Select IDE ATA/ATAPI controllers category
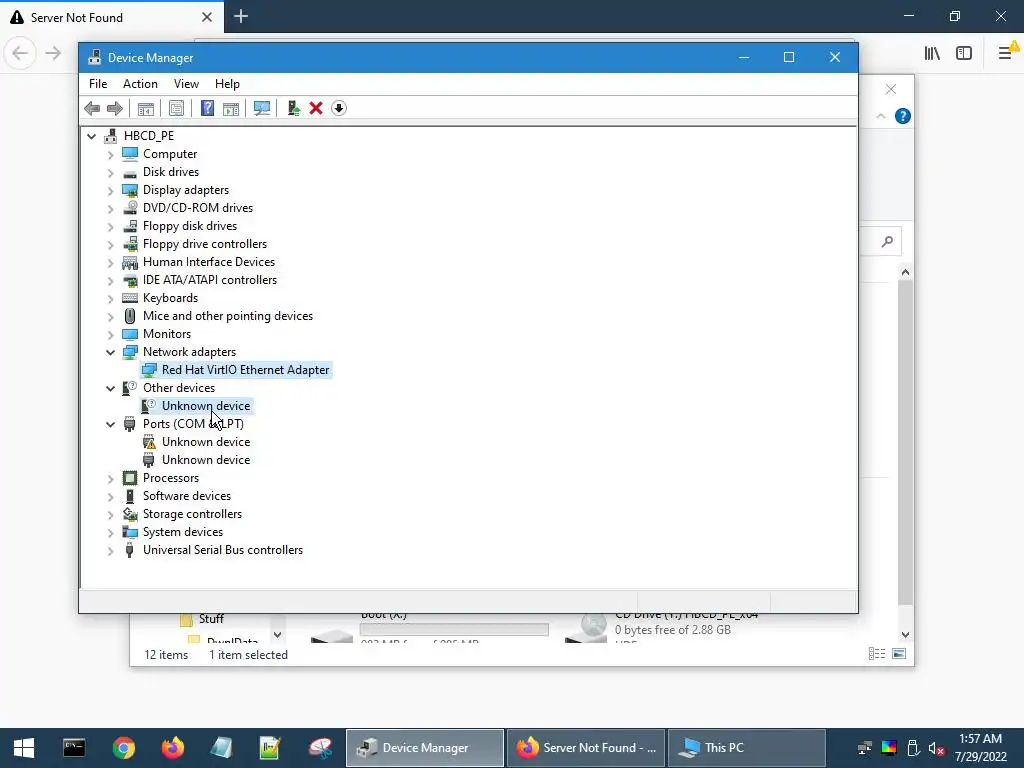Image resolution: width=1024 pixels, height=768 pixels. [x=210, y=280]
